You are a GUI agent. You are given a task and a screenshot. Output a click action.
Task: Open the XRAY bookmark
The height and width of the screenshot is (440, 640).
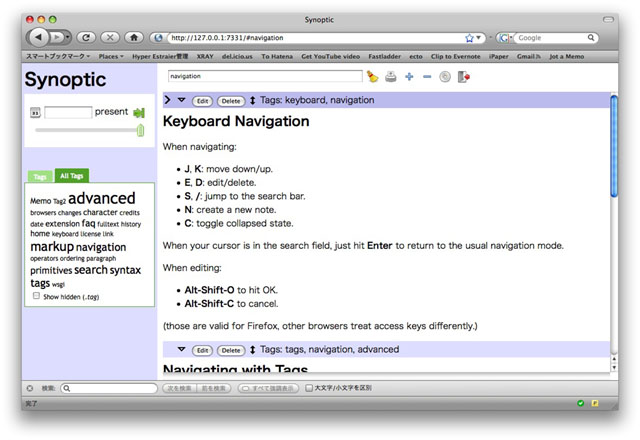(x=205, y=56)
